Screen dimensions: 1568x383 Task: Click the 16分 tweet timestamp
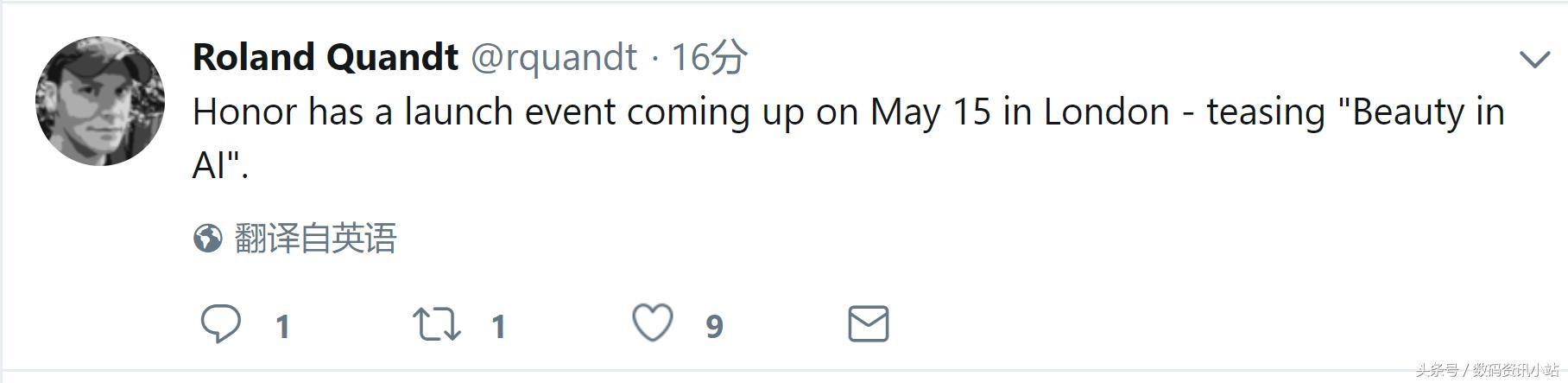pyautogui.click(x=709, y=57)
